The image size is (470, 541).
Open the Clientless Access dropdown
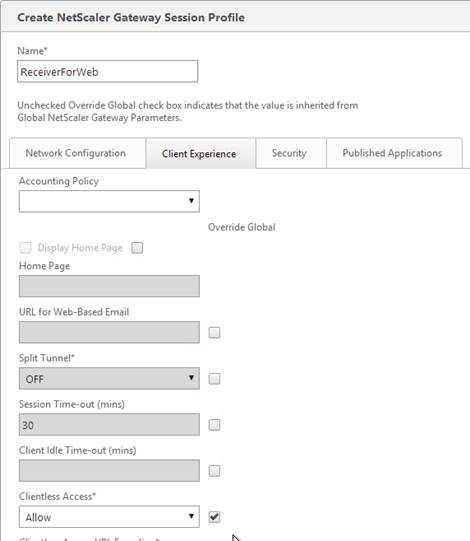[x=109, y=517]
